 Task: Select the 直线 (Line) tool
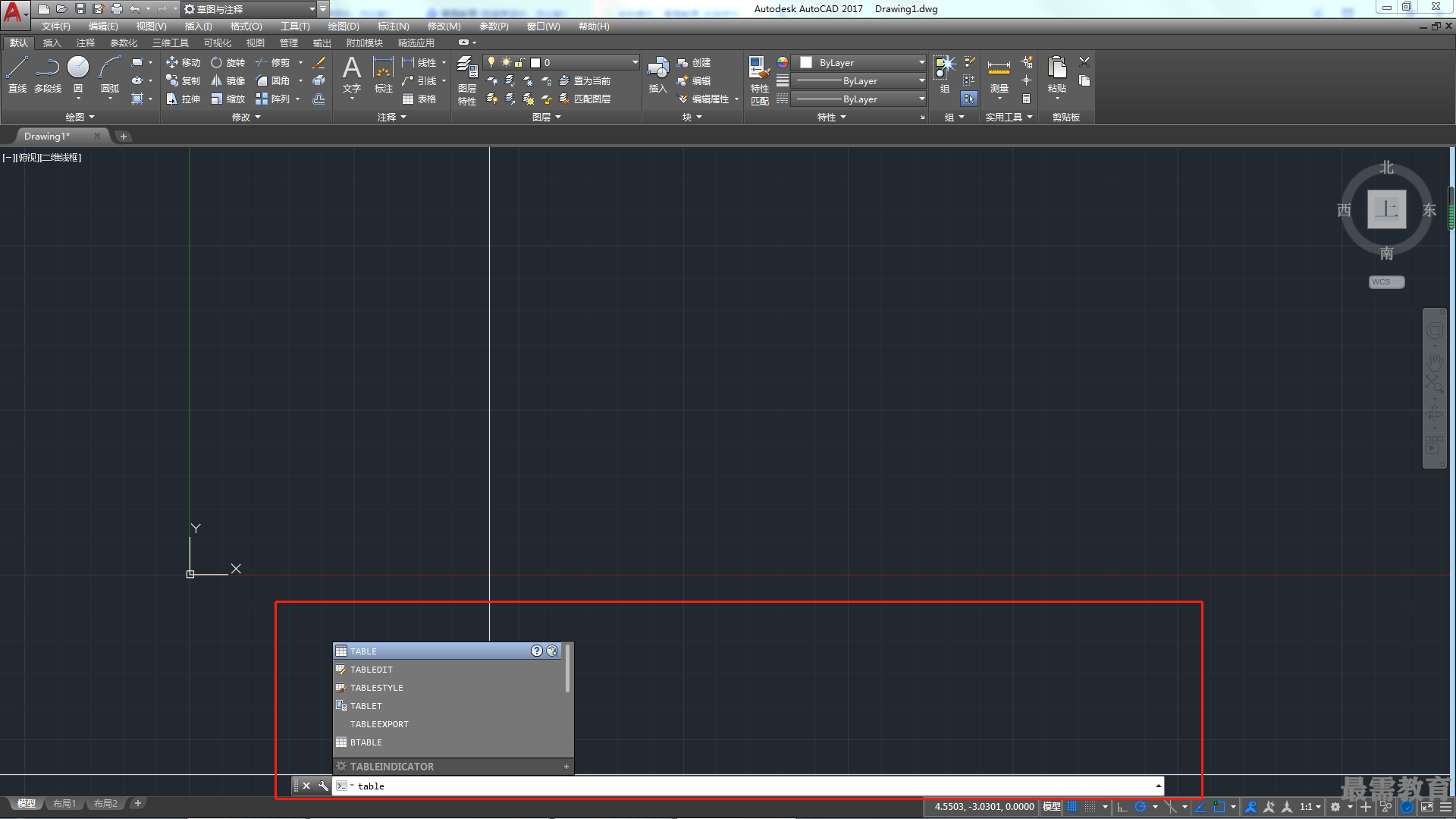[17, 74]
